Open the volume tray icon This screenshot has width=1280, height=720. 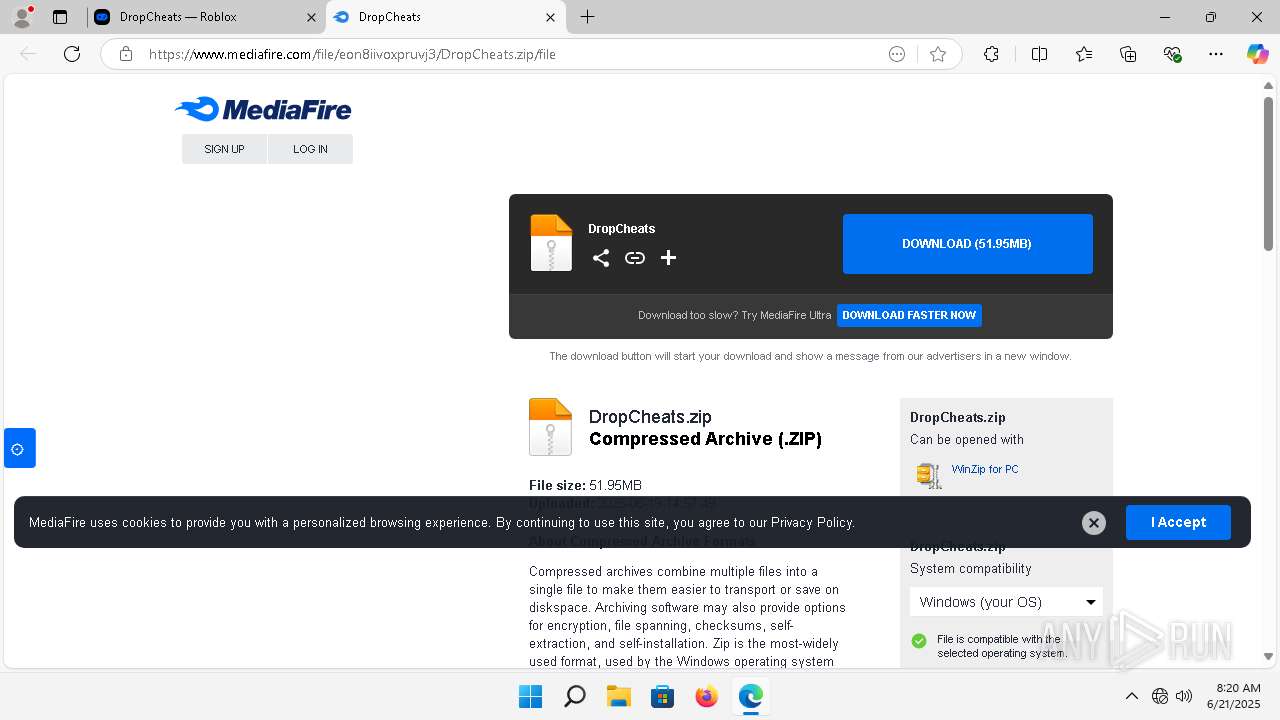[x=1184, y=696]
